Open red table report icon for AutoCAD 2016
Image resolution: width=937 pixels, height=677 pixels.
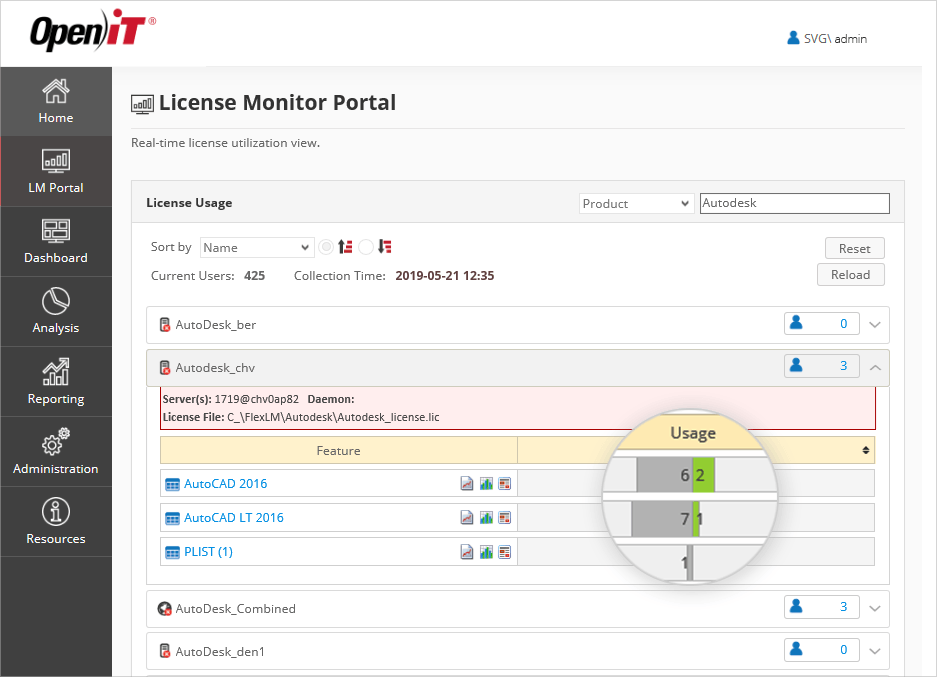pos(505,483)
